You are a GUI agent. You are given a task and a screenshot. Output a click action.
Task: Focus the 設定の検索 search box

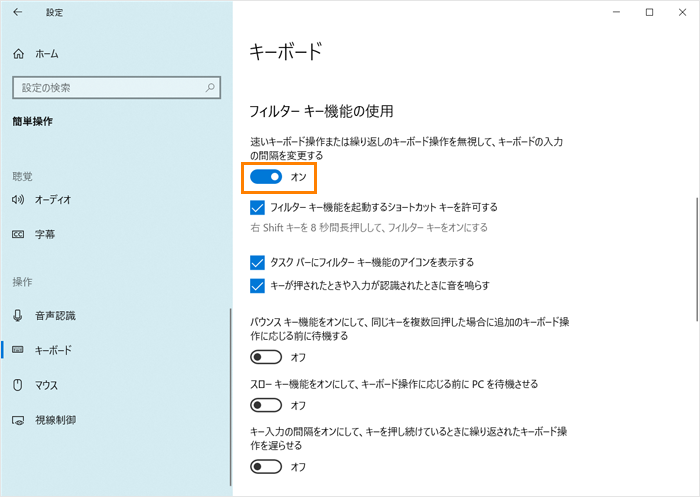[117, 88]
